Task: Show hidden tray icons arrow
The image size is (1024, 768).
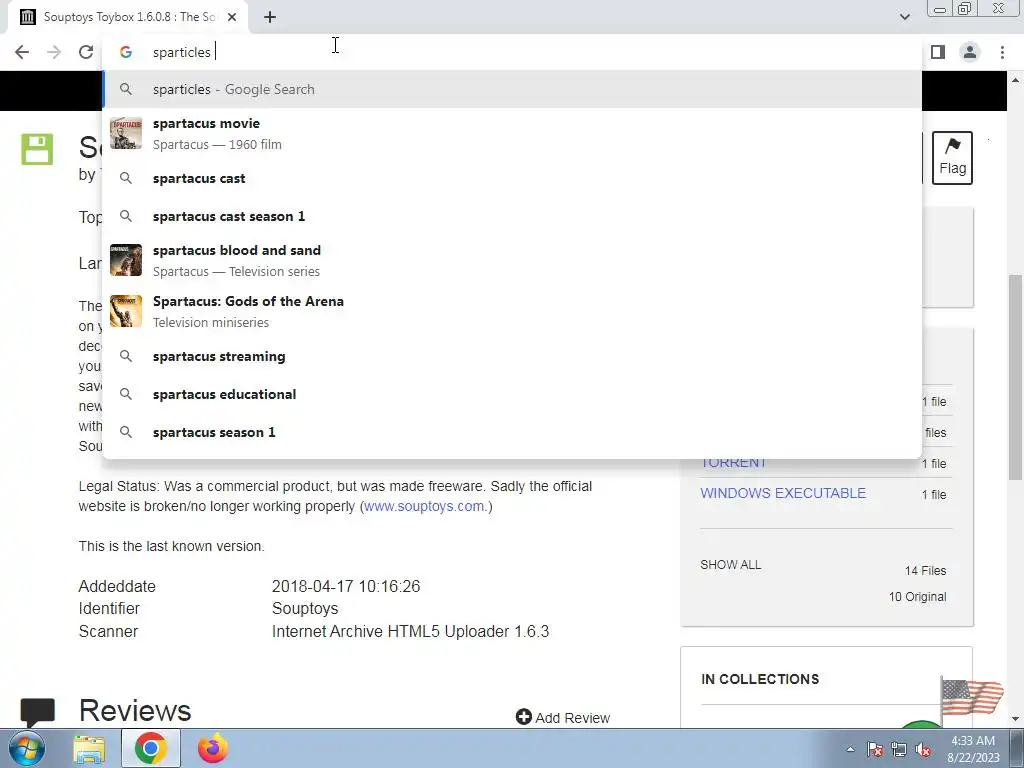Action: (850, 749)
